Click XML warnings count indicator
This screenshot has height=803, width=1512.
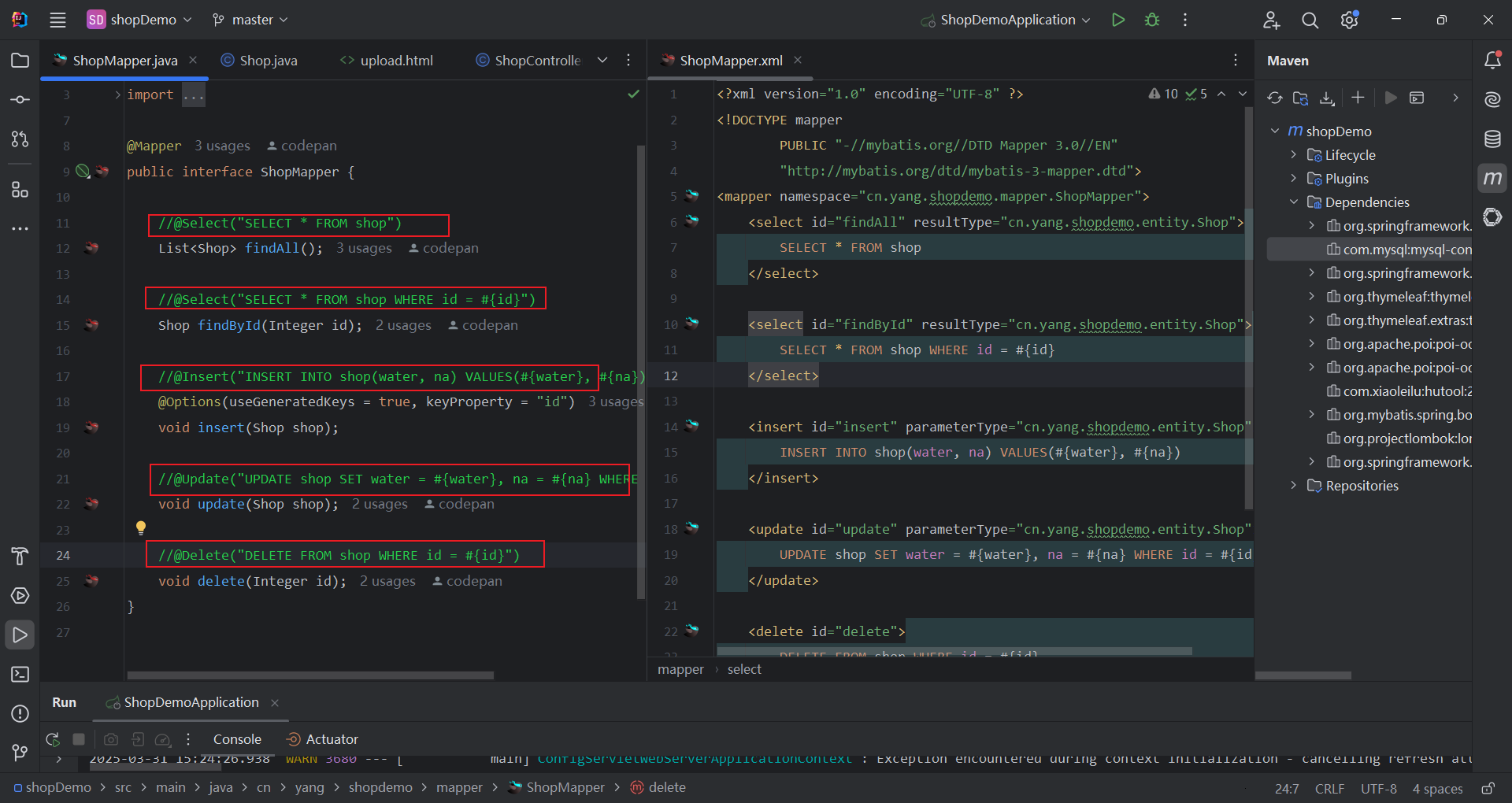(x=1163, y=94)
